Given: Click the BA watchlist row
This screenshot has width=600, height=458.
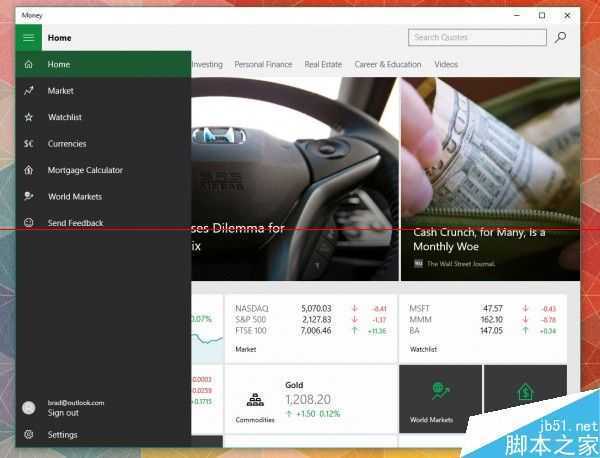Looking at the screenshot, I should [x=483, y=331].
